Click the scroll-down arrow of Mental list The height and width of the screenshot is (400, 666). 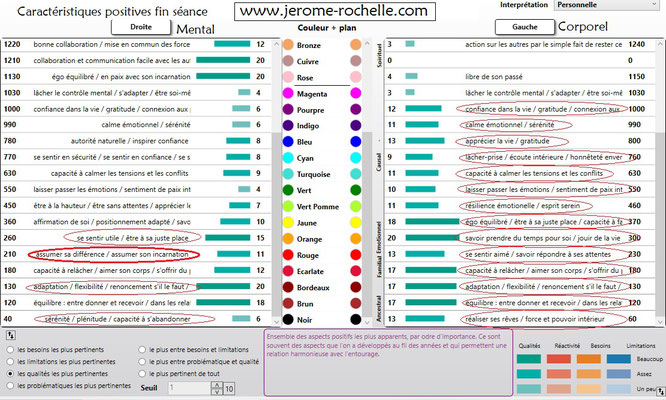click(x=277, y=321)
